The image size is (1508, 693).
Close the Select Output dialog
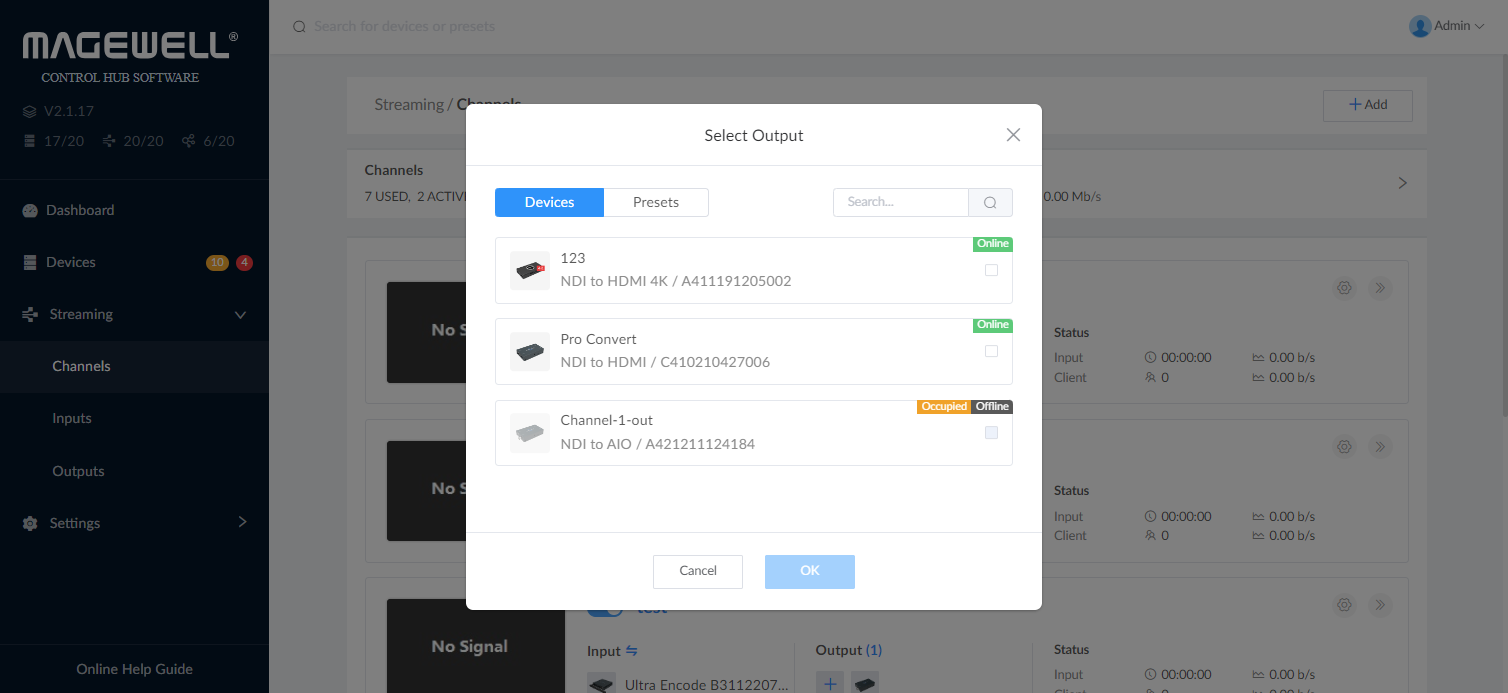click(1013, 135)
